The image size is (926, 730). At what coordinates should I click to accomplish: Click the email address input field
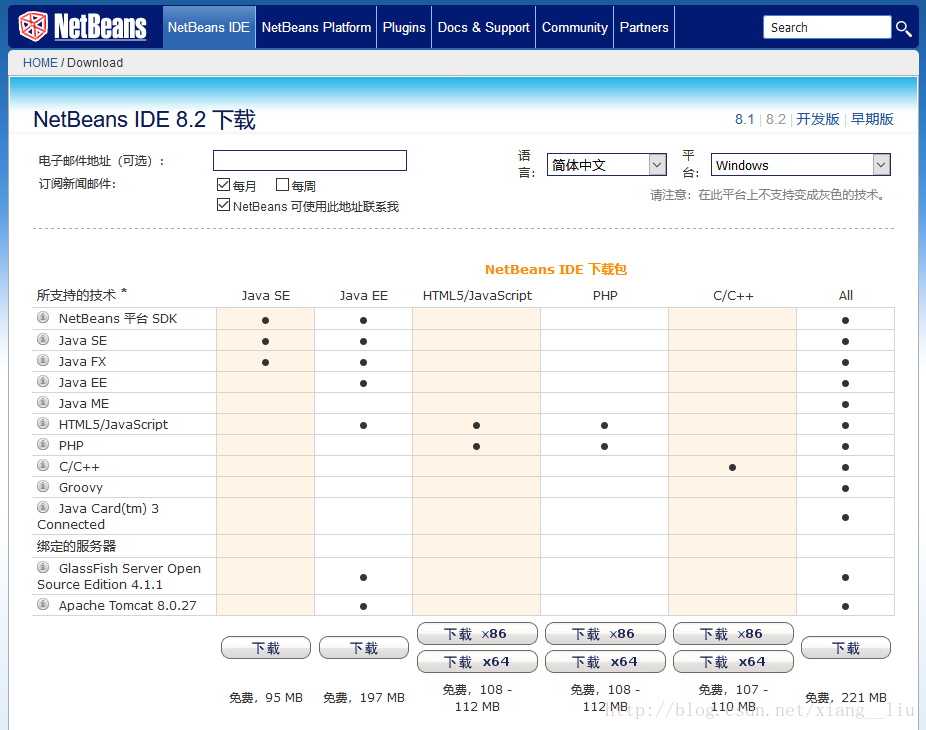[x=309, y=161]
